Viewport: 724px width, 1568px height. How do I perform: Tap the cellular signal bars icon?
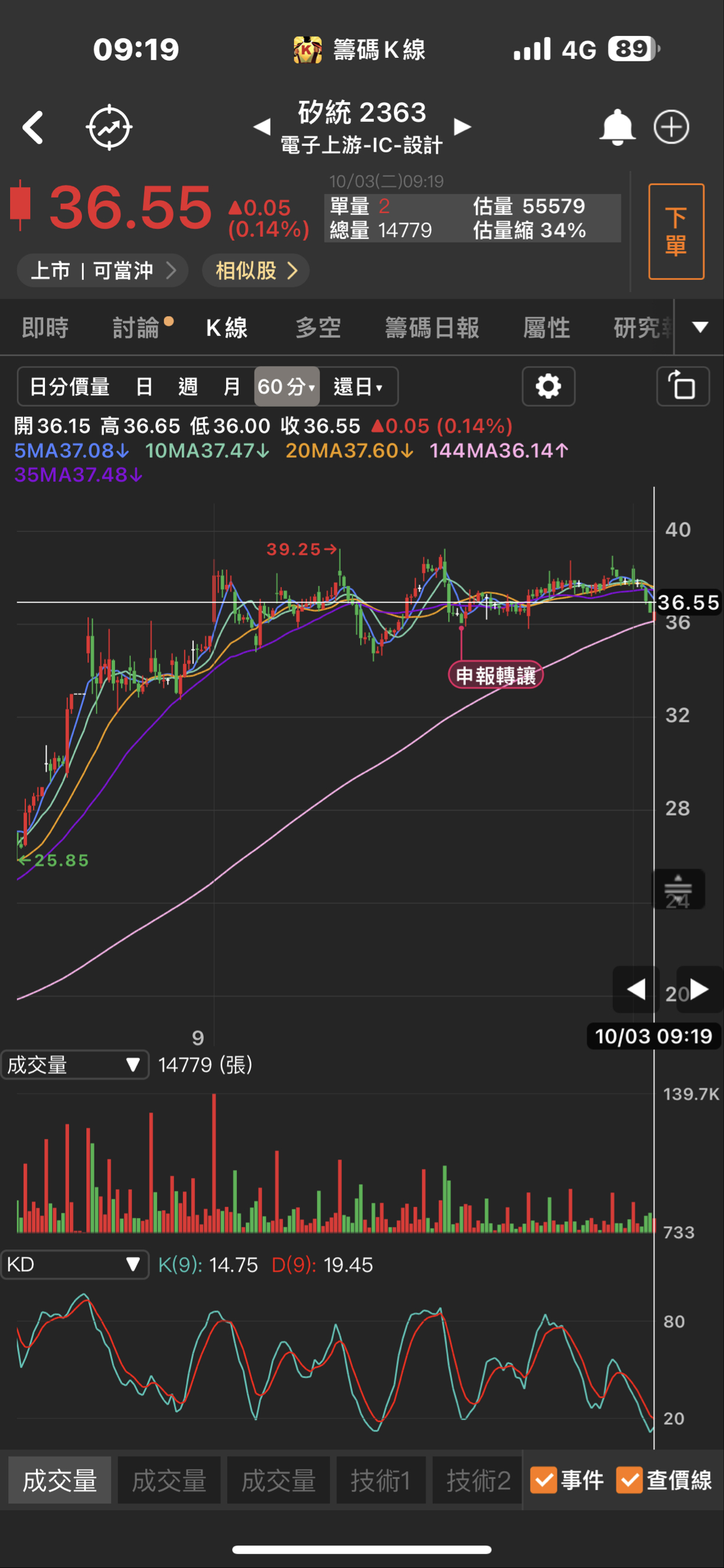[x=532, y=49]
